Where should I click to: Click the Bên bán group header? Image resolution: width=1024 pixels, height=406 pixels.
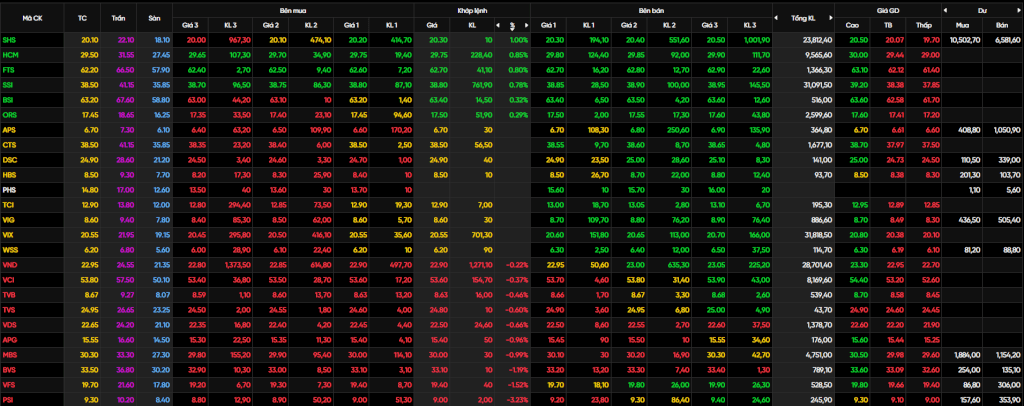[650, 10]
